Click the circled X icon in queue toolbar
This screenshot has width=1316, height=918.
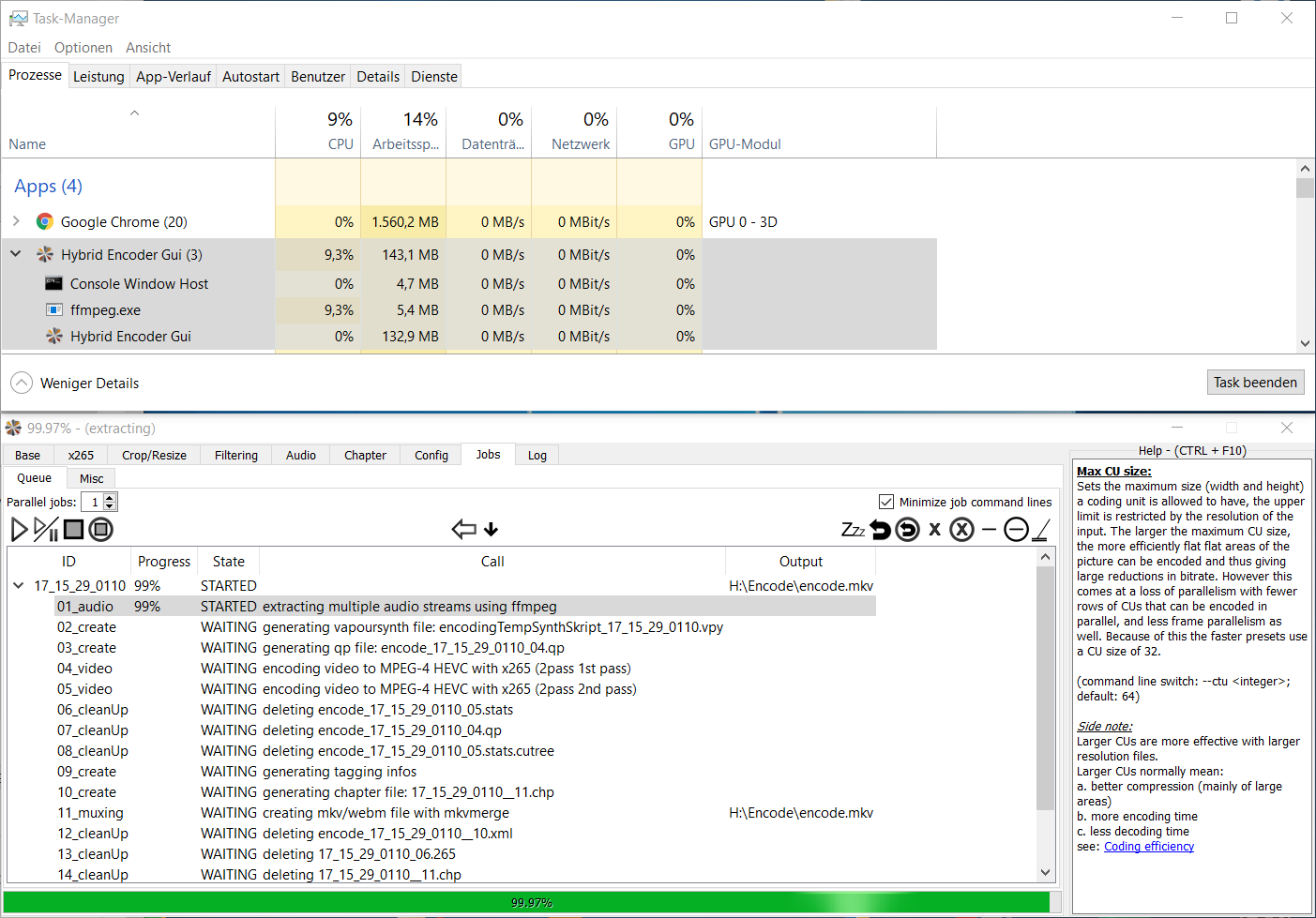[961, 530]
